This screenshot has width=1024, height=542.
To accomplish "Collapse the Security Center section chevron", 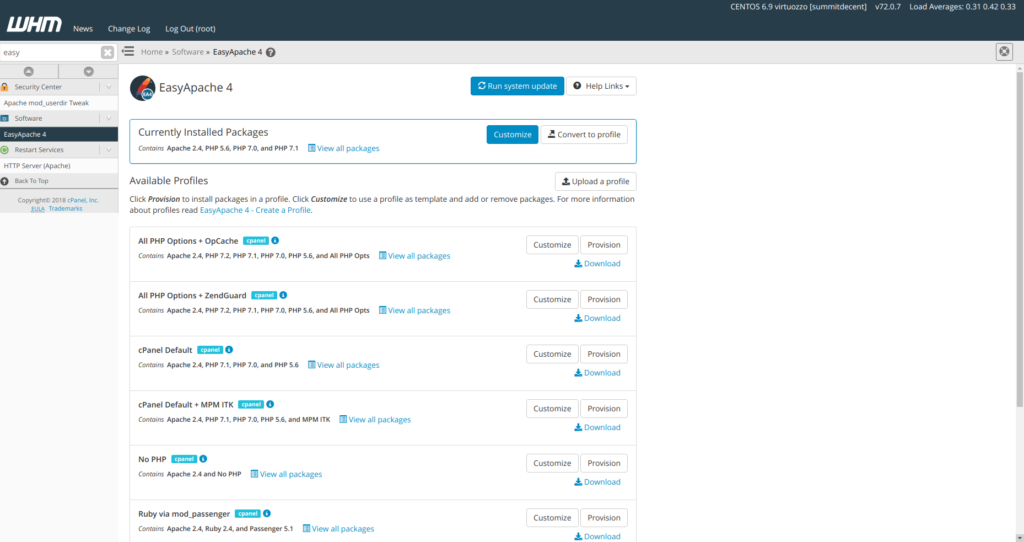I will tap(108, 87).
